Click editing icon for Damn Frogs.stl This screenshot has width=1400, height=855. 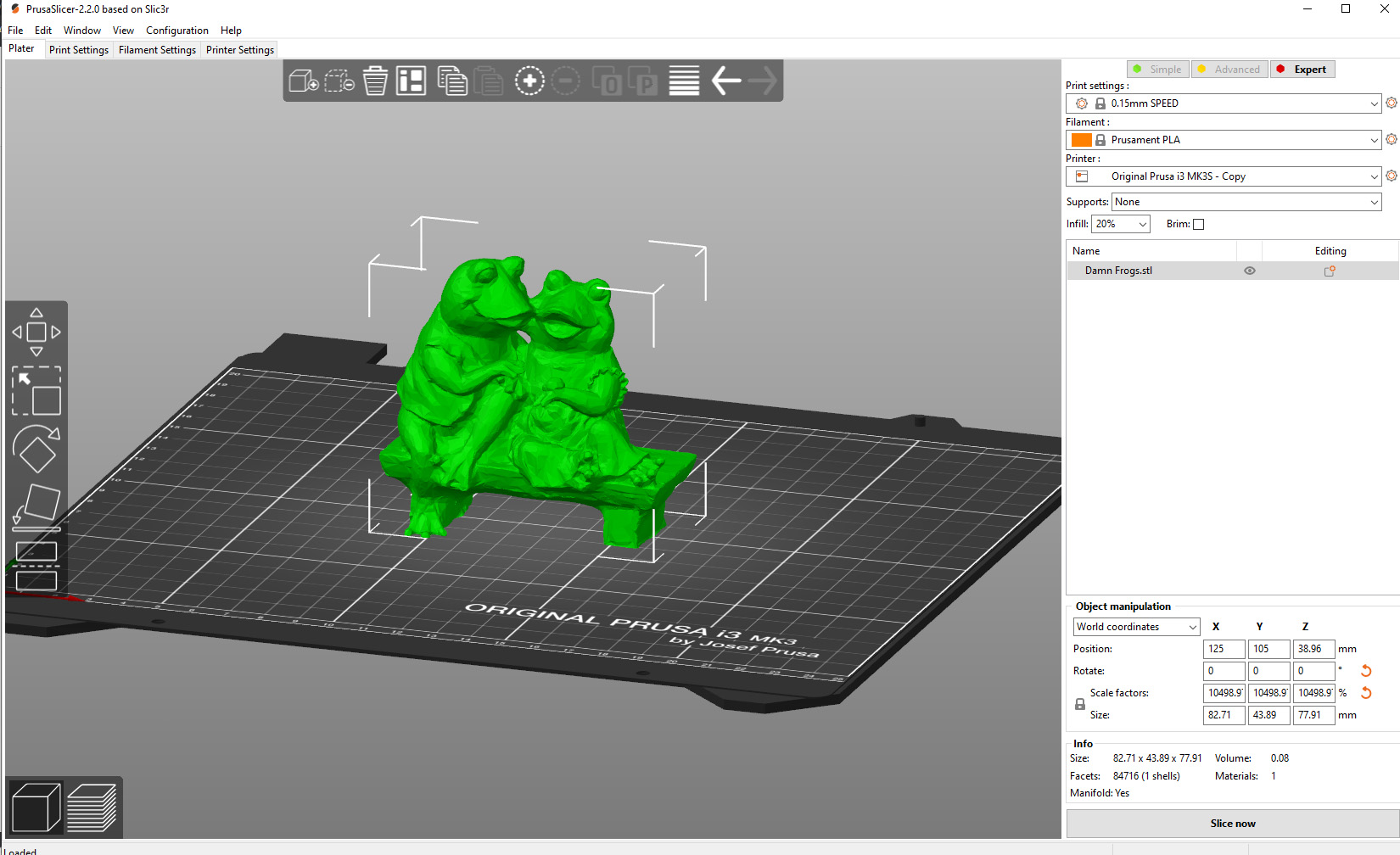pos(1330,271)
